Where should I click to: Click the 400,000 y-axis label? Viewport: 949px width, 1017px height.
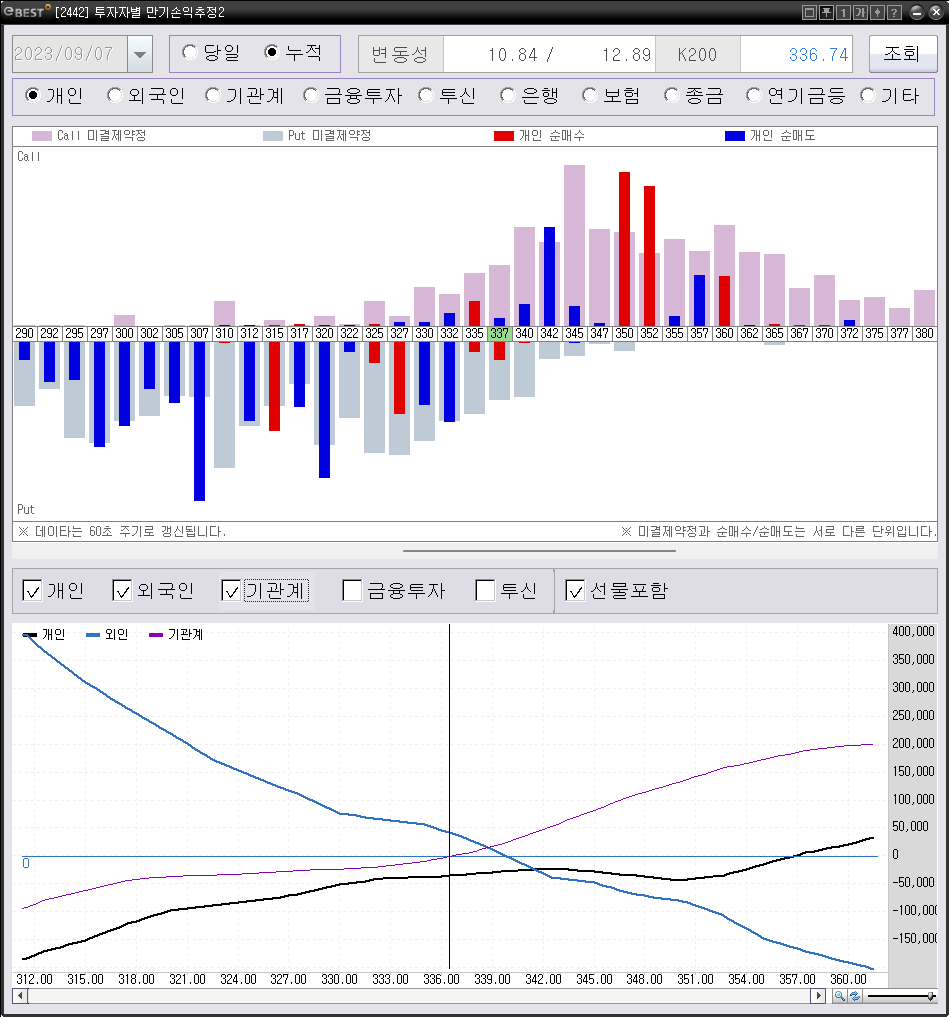pyautogui.click(x=913, y=631)
